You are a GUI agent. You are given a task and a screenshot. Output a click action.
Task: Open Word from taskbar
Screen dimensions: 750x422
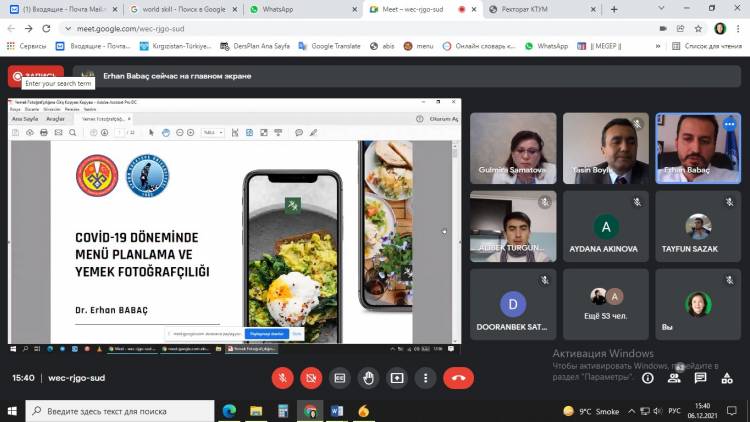(337, 411)
